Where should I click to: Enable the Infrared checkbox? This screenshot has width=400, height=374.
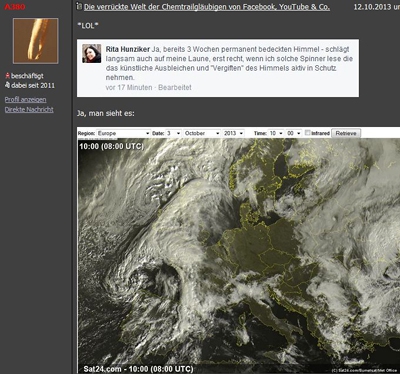tap(308, 133)
